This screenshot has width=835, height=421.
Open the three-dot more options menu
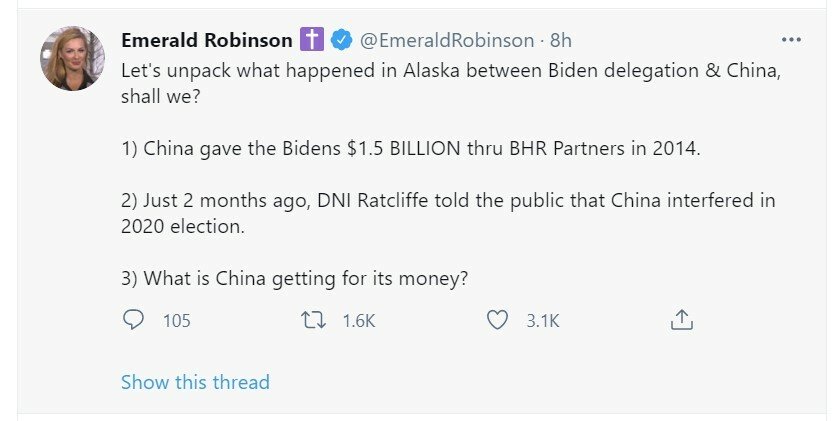click(x=791, y=40)
